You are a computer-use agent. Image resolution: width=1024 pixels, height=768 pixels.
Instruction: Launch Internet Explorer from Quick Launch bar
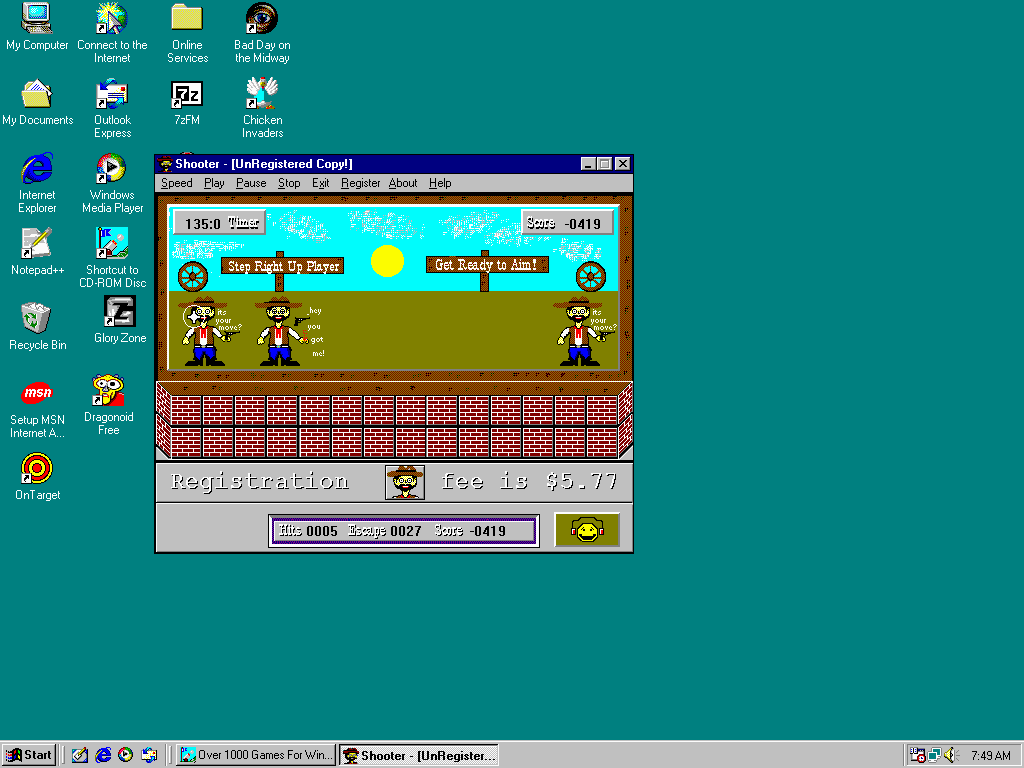click(x=102, y=755)
